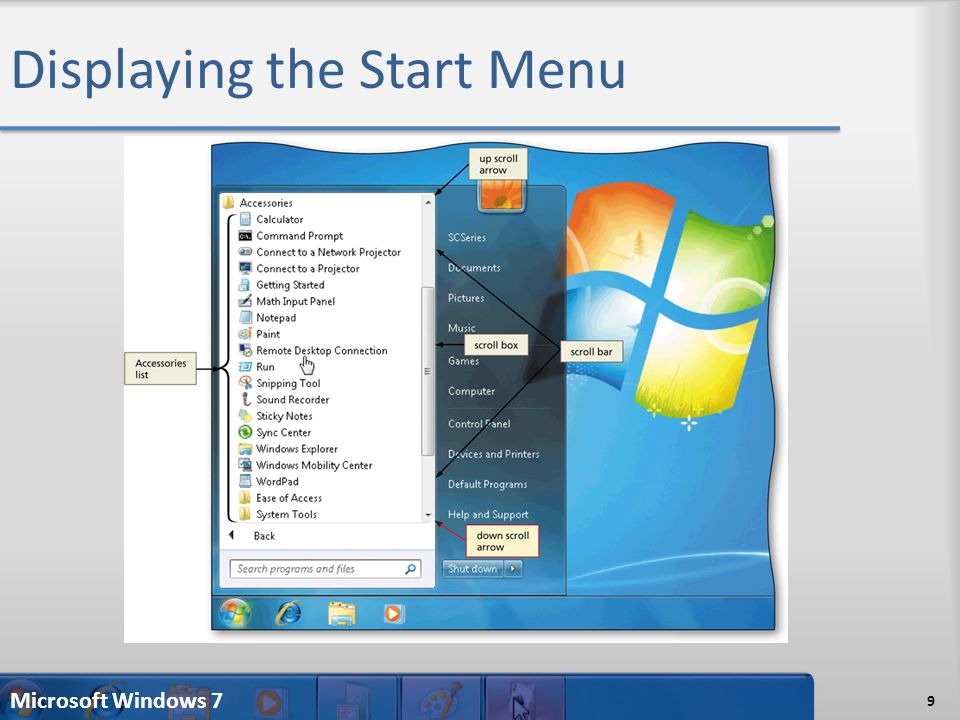Screen dimensions: 960x720
Task: Open Help and Support link
Action: coord(488,514)
